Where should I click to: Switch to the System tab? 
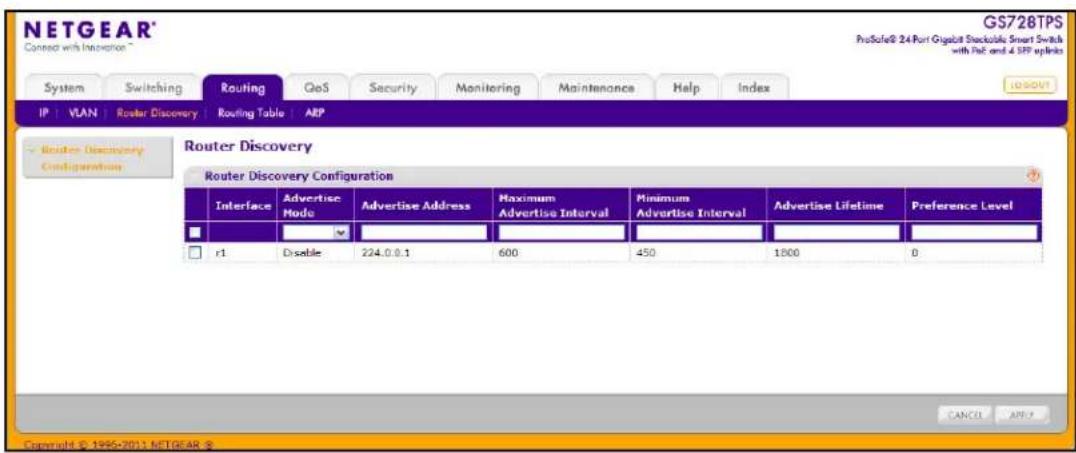click(64, 88)
